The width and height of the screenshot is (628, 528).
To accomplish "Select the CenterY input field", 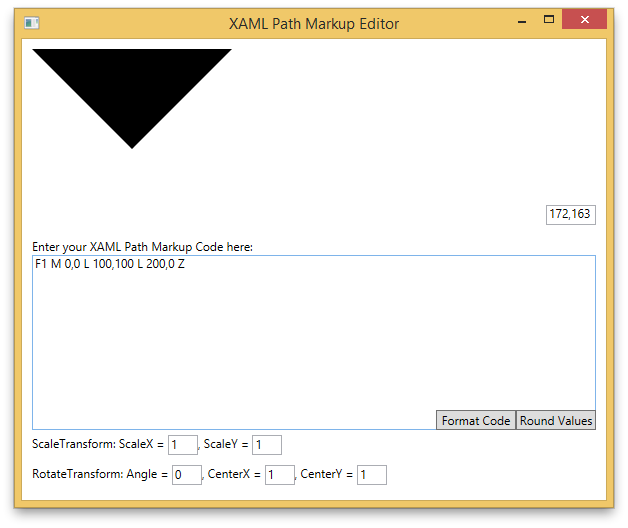I will point(372,475).
